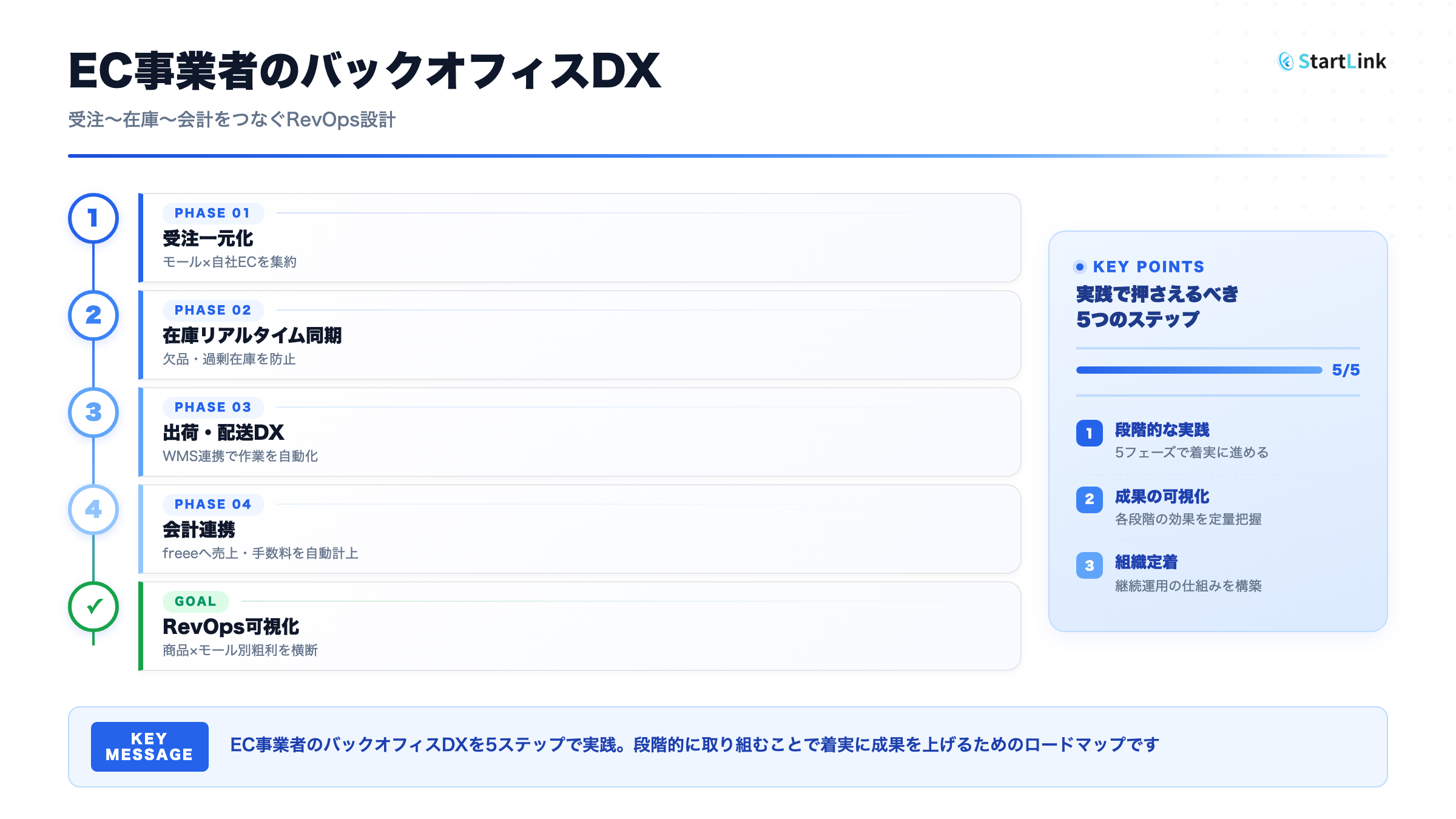Click the main title EC事業者のバックオフィスDX

pyautogui.click(x=364, y=72)
